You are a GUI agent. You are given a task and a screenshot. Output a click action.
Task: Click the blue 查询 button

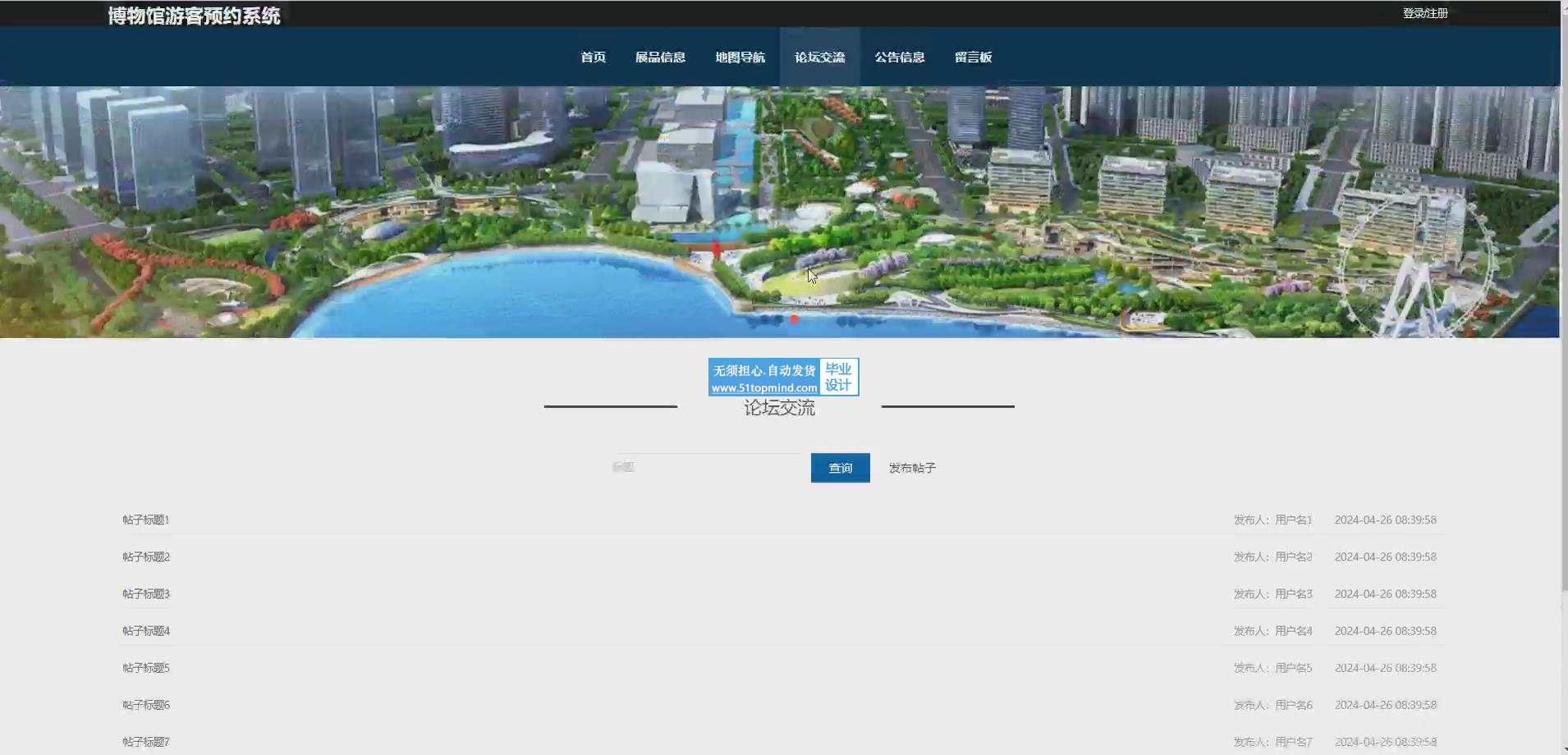coord(840,468)
